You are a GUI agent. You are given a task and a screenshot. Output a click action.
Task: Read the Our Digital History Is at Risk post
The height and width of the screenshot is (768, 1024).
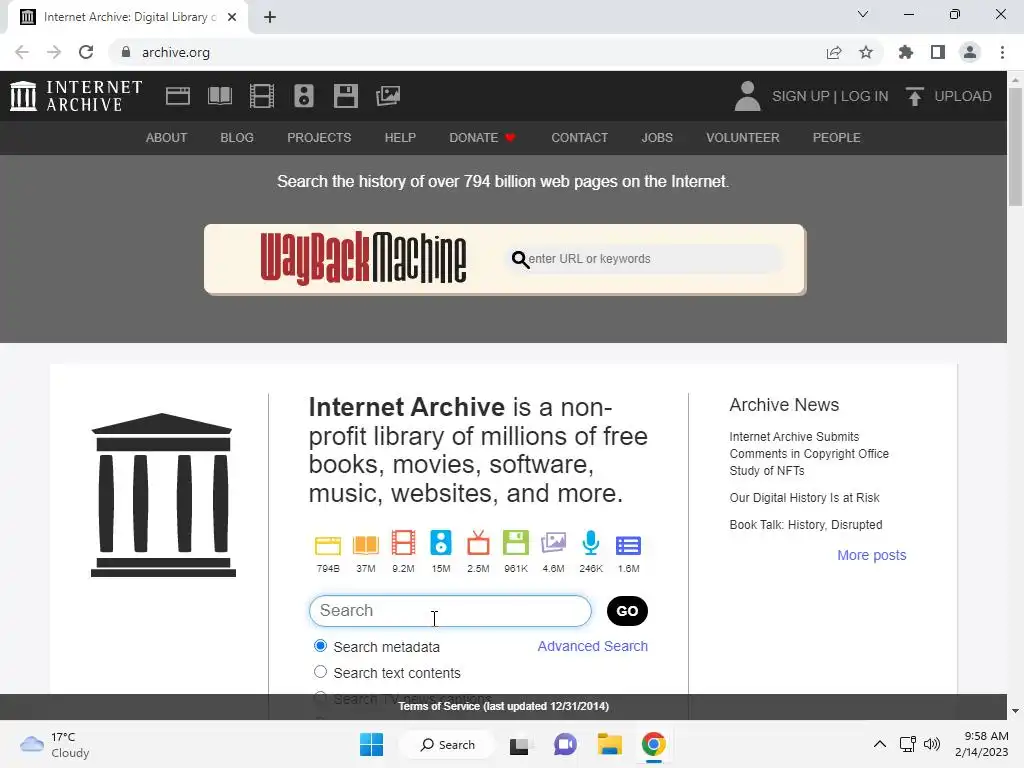coord(805,498)
